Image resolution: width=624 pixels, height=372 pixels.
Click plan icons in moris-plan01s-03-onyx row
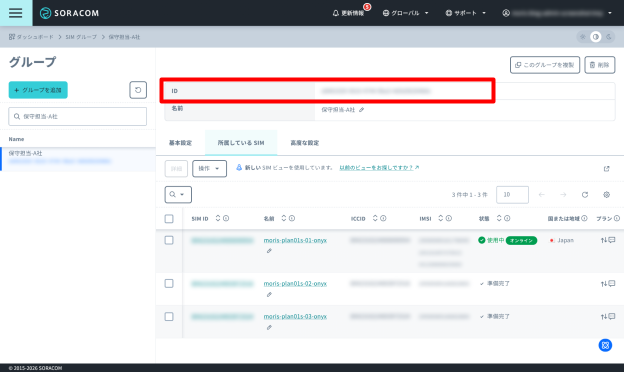608,317
